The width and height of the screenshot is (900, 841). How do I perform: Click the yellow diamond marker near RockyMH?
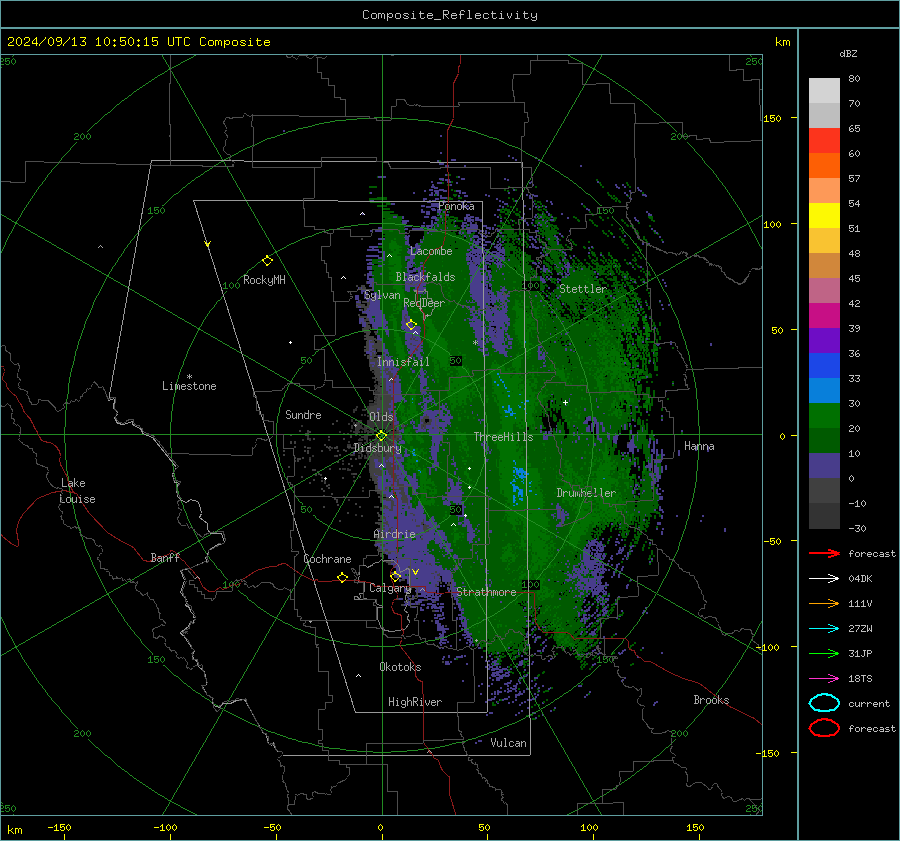pos(267,261)
